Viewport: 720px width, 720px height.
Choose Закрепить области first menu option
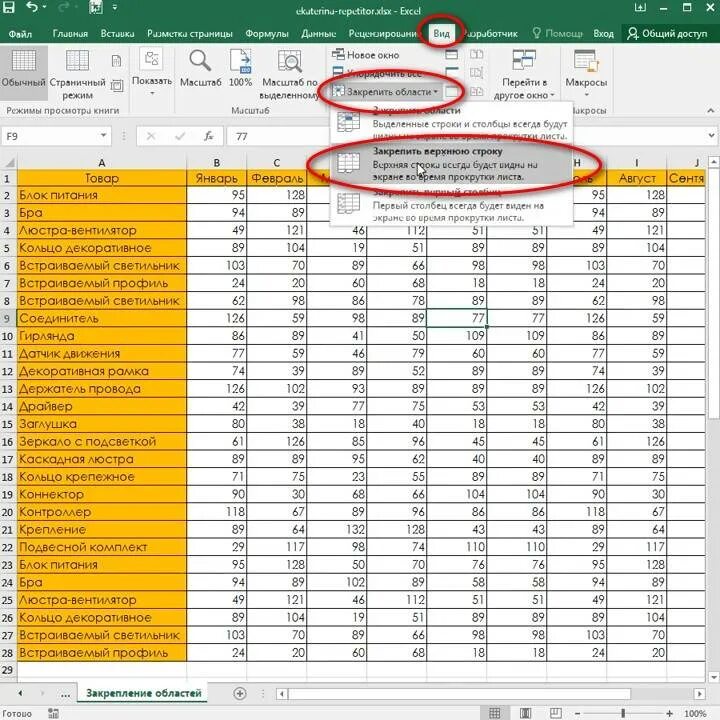452,123
